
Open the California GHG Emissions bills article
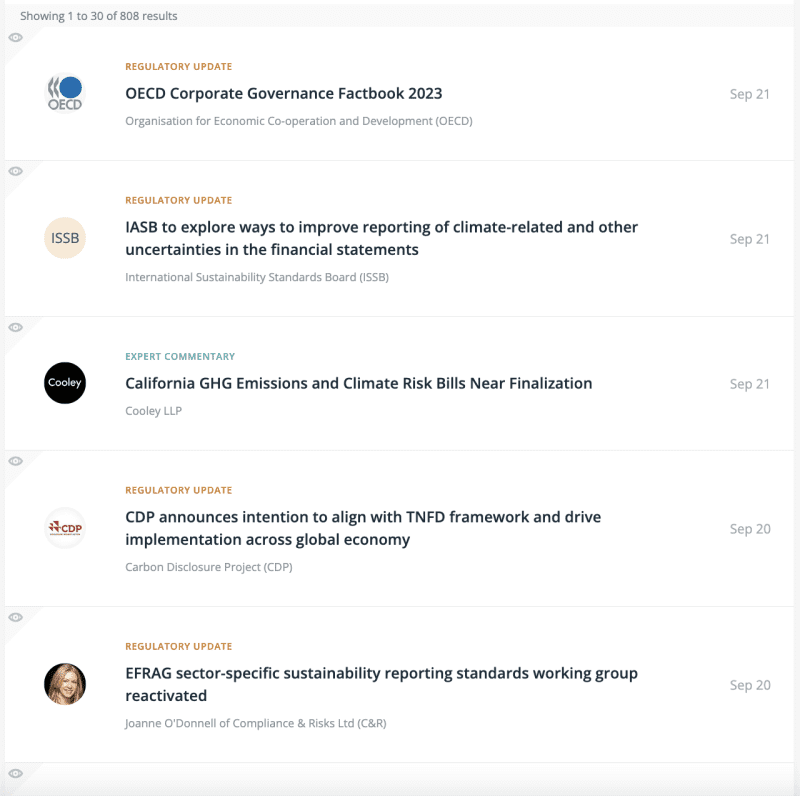click(x=358, y=383)
